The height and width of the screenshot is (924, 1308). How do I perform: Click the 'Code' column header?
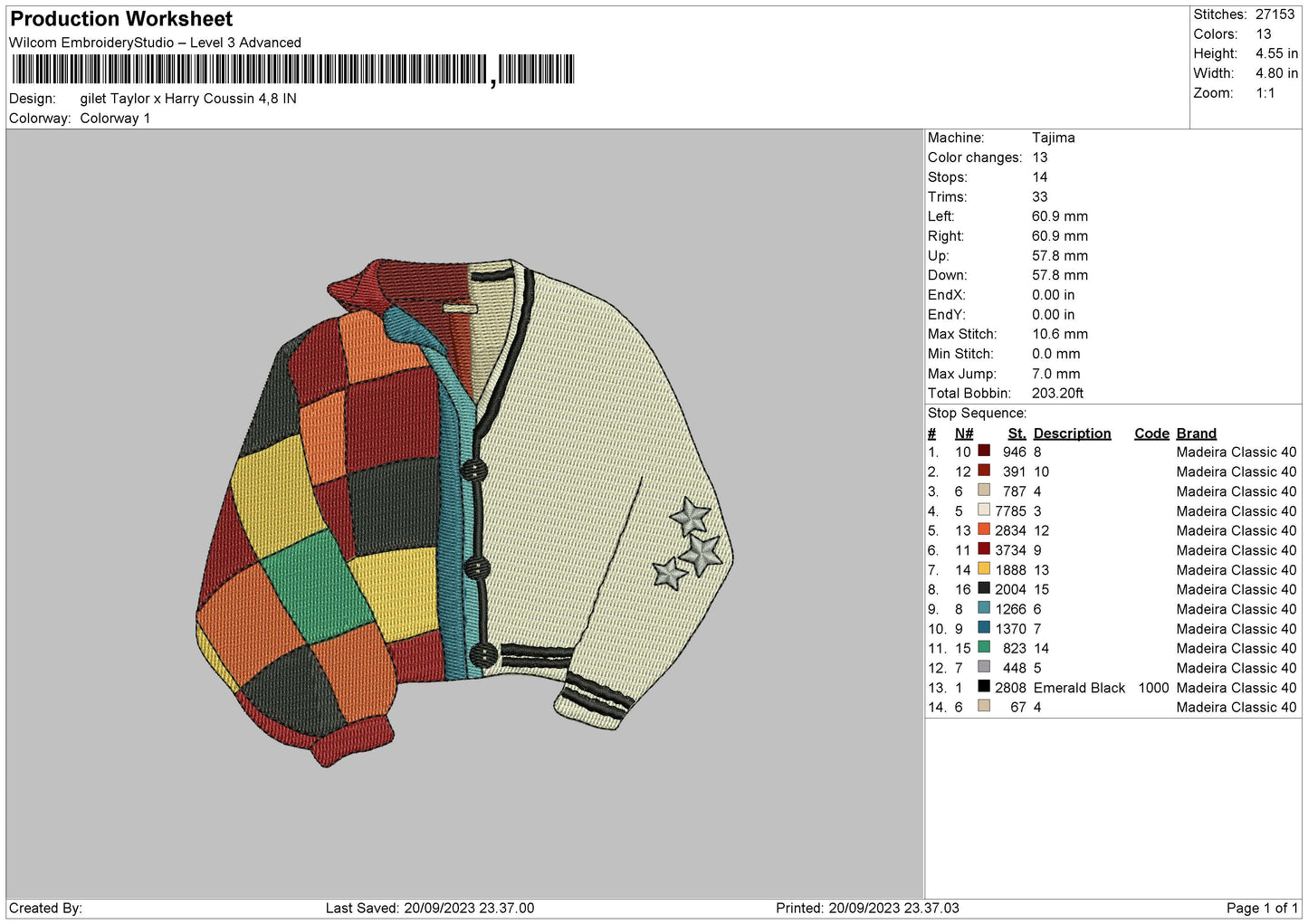click(x=1152, y=433)
